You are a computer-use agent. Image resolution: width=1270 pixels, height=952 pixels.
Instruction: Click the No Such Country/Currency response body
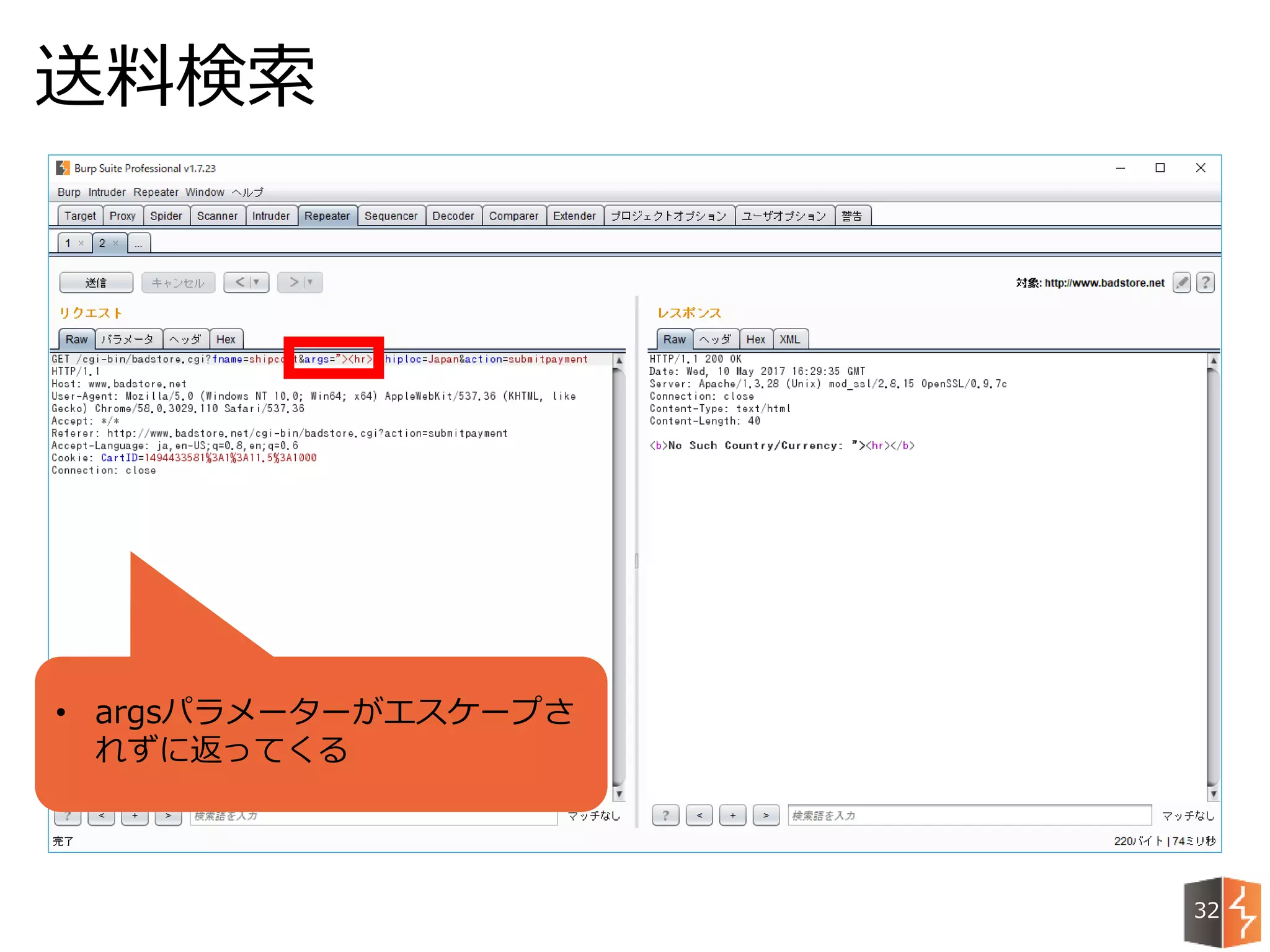coord(782,446)
